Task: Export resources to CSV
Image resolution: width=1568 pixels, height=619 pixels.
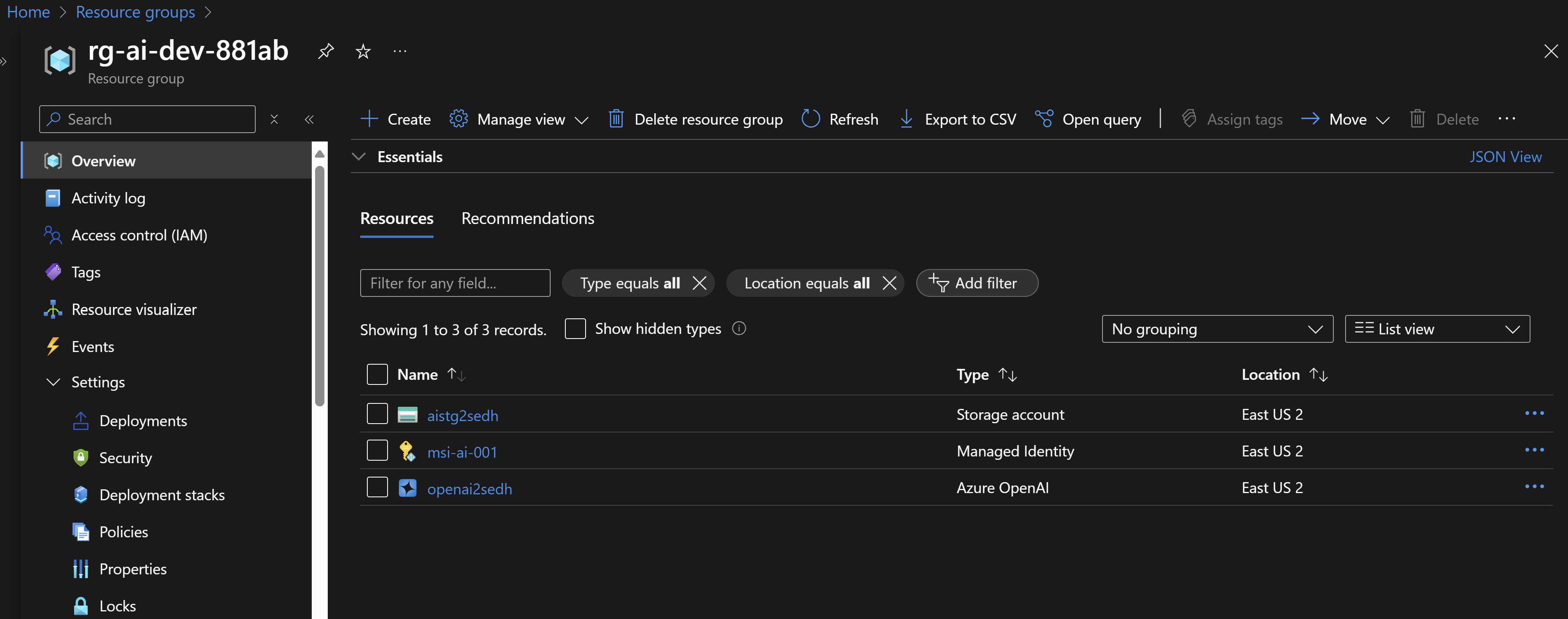Action: point(958,119)
